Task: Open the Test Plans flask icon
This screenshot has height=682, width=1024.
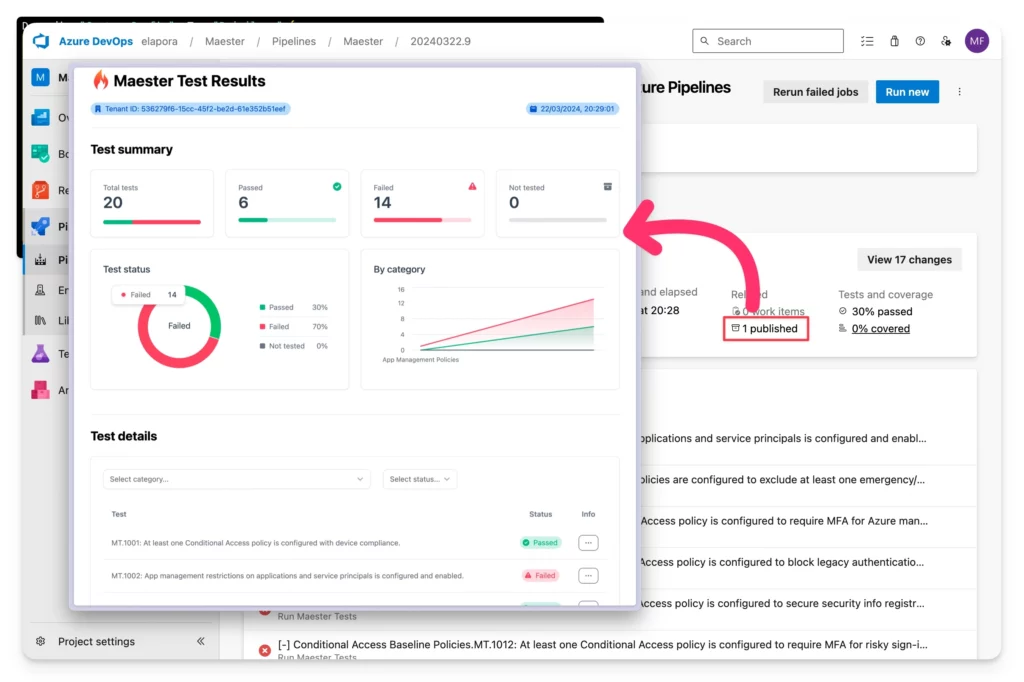Action: [x=40, y=353]
